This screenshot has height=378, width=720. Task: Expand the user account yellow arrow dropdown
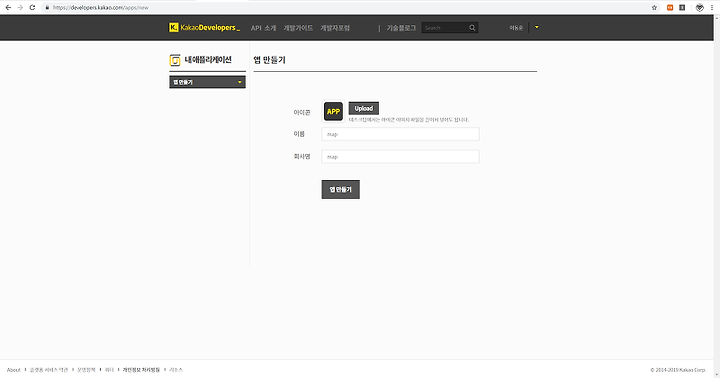click(536, 27)
